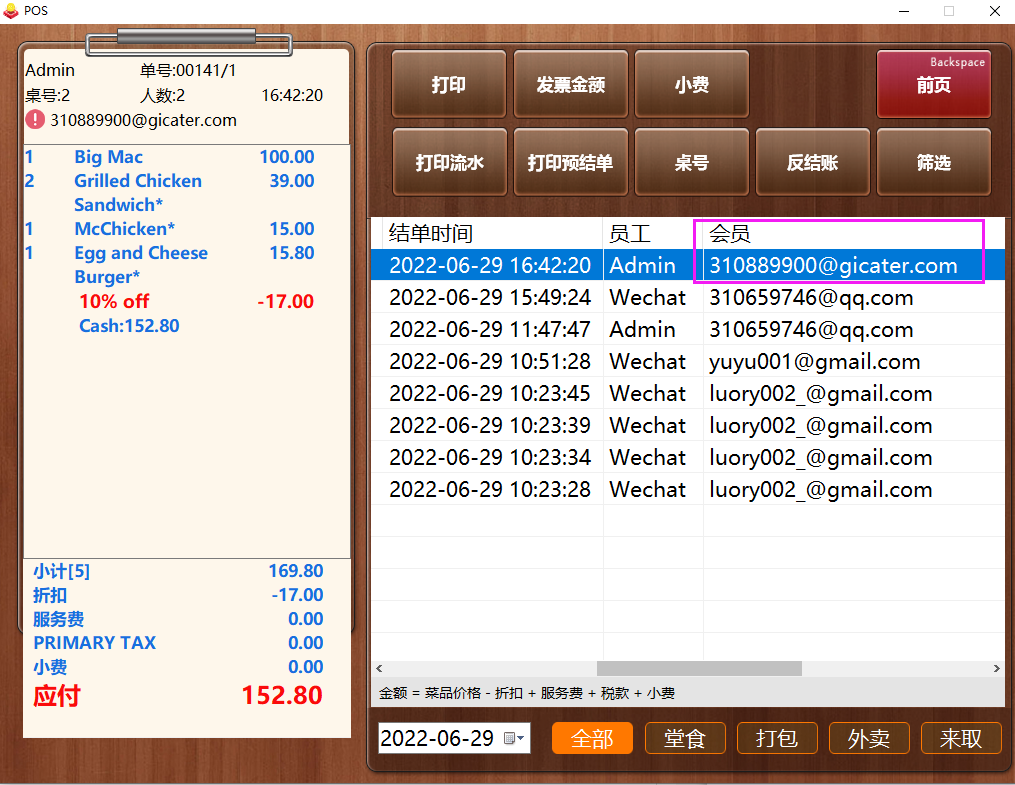Viewport: 1015px width, 785px height.
Task: Click the horizontal scrollbar thumb under table
Action: pyautogui.click(x=699, y=669)
